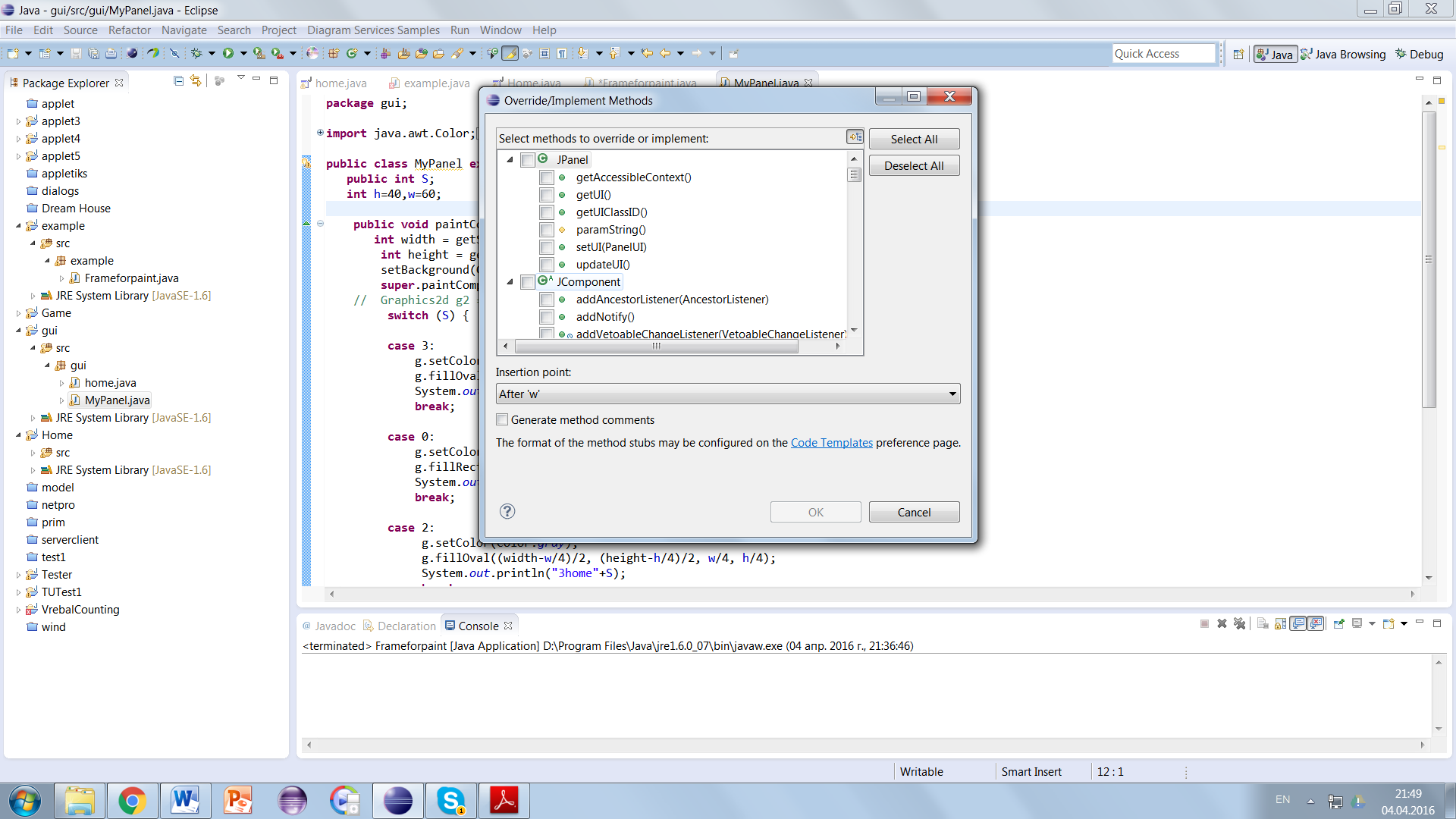This screenshot has width=1456, height=819.
Task: Click the Print toolbar icon
Action: pyautogui.click(x=111, y=53)
